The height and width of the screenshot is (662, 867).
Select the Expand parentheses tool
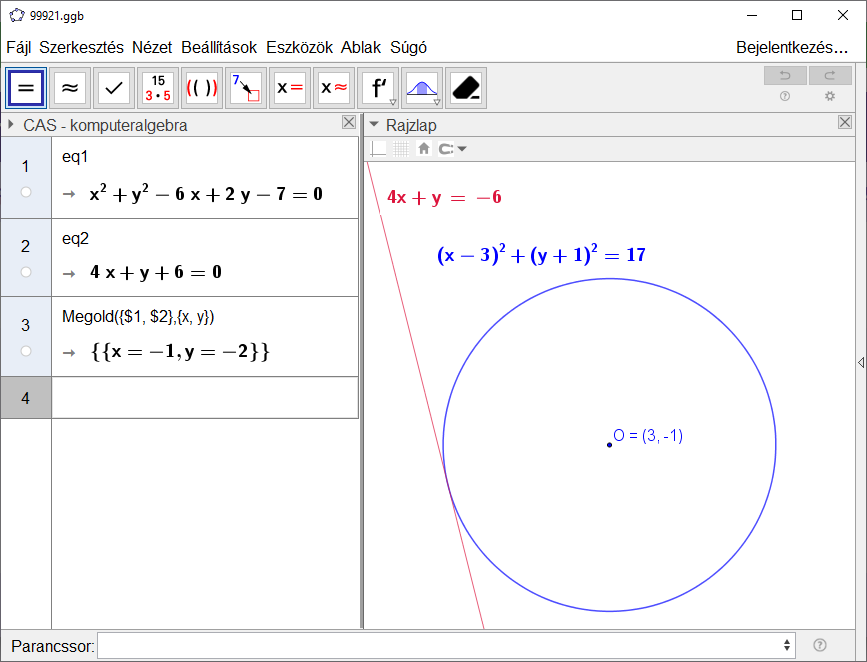202,88
